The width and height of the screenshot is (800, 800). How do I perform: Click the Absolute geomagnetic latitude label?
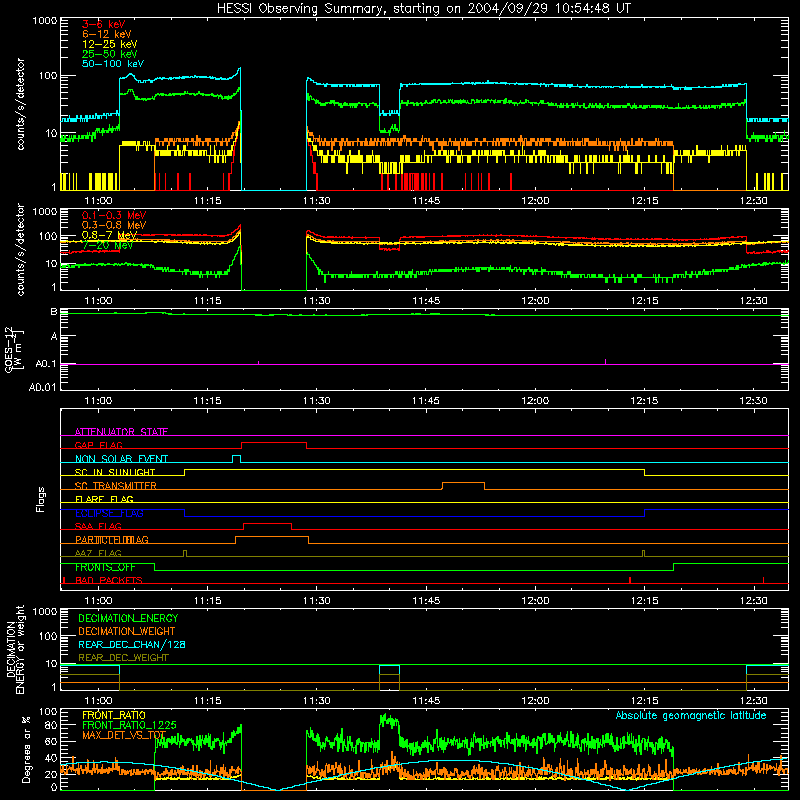tap(691, 715)
